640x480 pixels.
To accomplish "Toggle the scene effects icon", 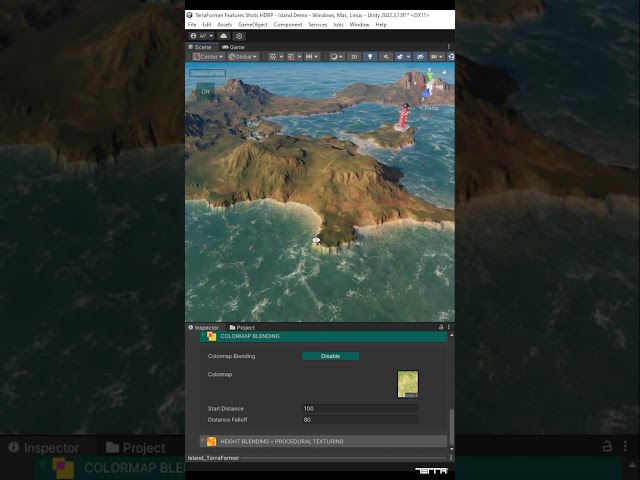I will click(400, 57).
